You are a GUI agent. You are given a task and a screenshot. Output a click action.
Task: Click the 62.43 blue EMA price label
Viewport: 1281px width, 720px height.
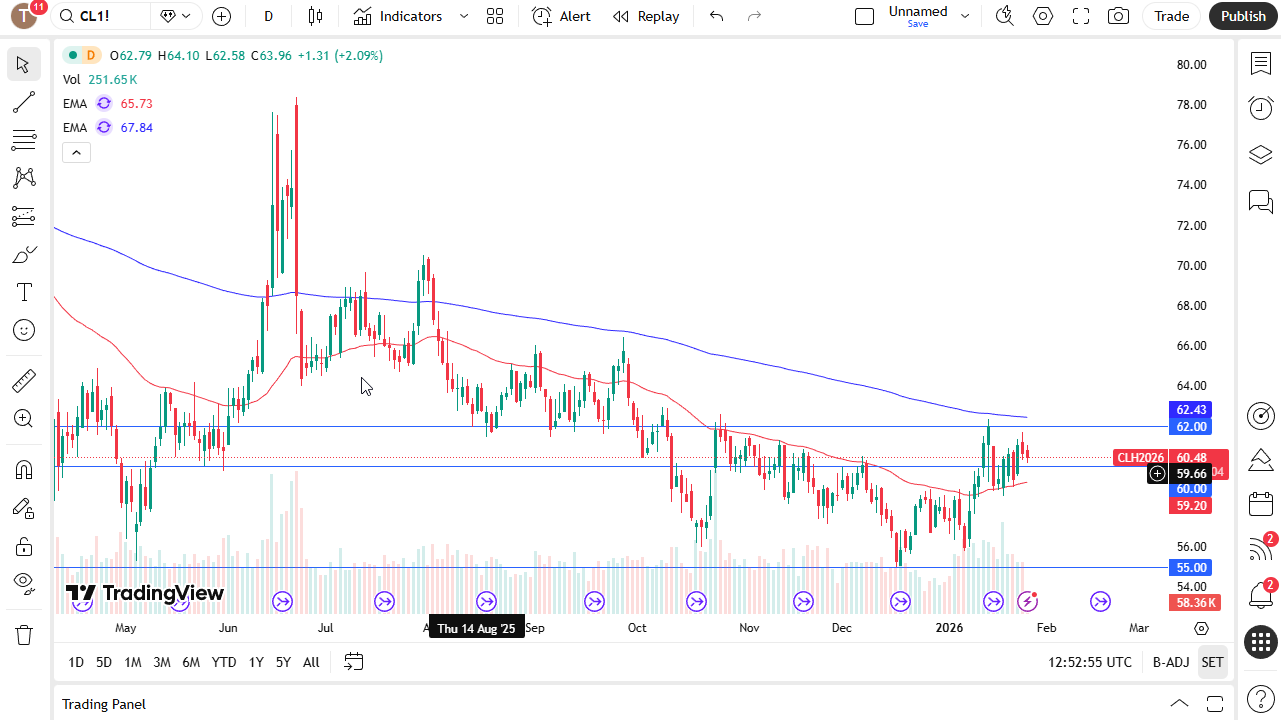click(1191, 410)
